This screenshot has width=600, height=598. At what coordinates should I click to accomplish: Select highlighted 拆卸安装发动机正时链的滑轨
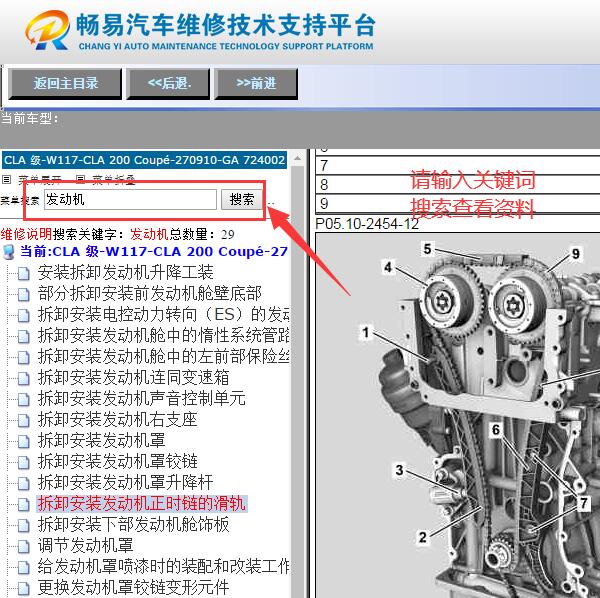click(142, 504)
